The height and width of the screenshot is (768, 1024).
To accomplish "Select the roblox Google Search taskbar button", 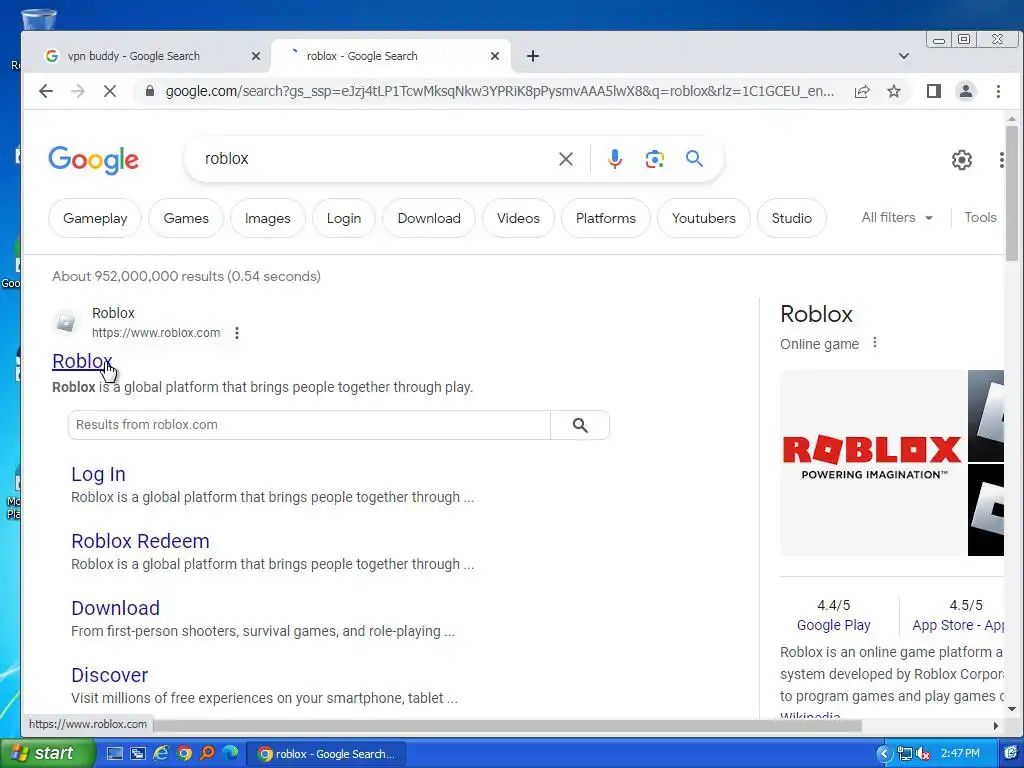I will tap(327, 754).
